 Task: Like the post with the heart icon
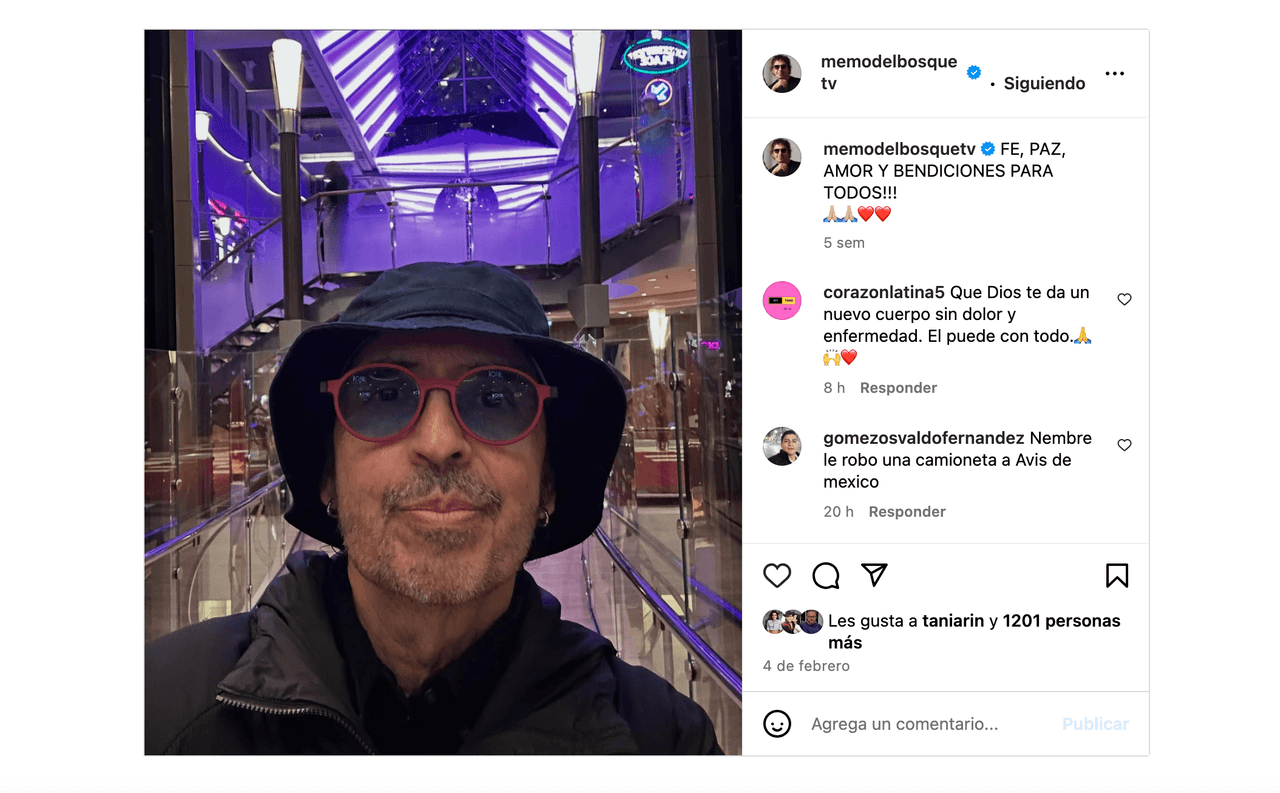pyautogui.click(x=777, y=575)
